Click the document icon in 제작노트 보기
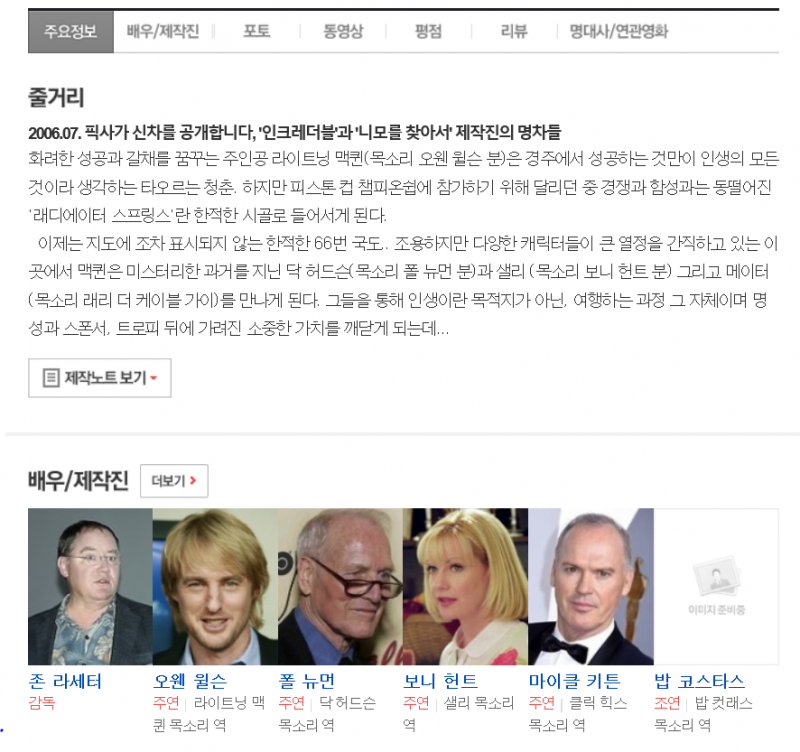Viewport: 800px width, 752px height. click(x=51, y=378)
